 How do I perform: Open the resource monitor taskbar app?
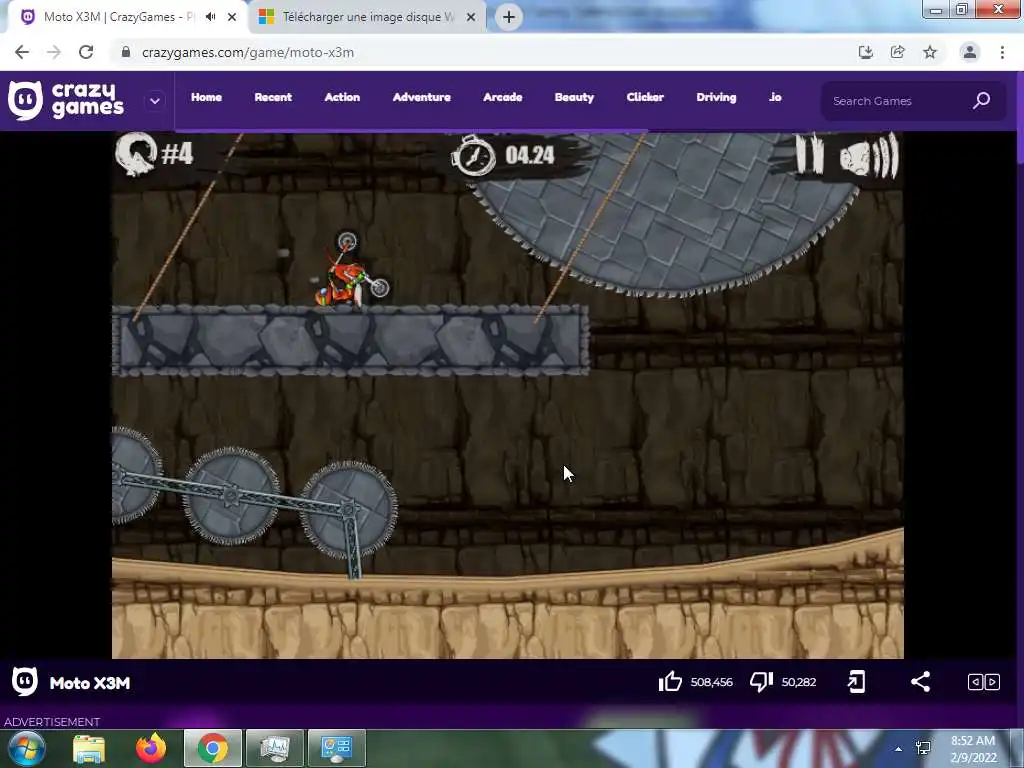[275, 748]
